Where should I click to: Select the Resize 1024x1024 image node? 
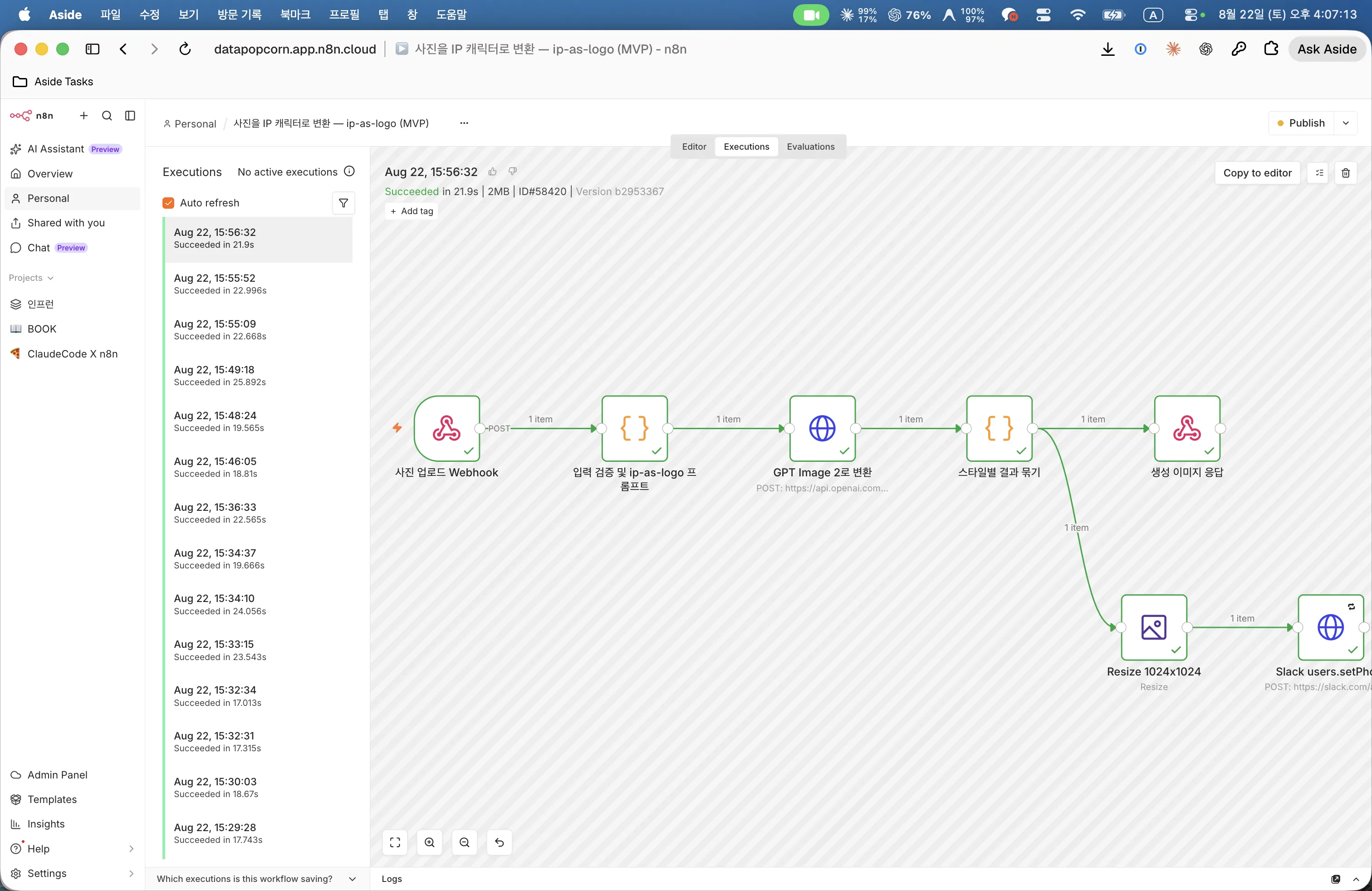1153,627
